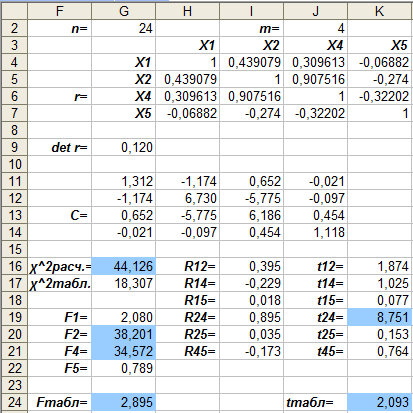The height and width of the screenshot is (413, 413).
Task: Select t15 value 0,077
Action: [x=379, y=300]
